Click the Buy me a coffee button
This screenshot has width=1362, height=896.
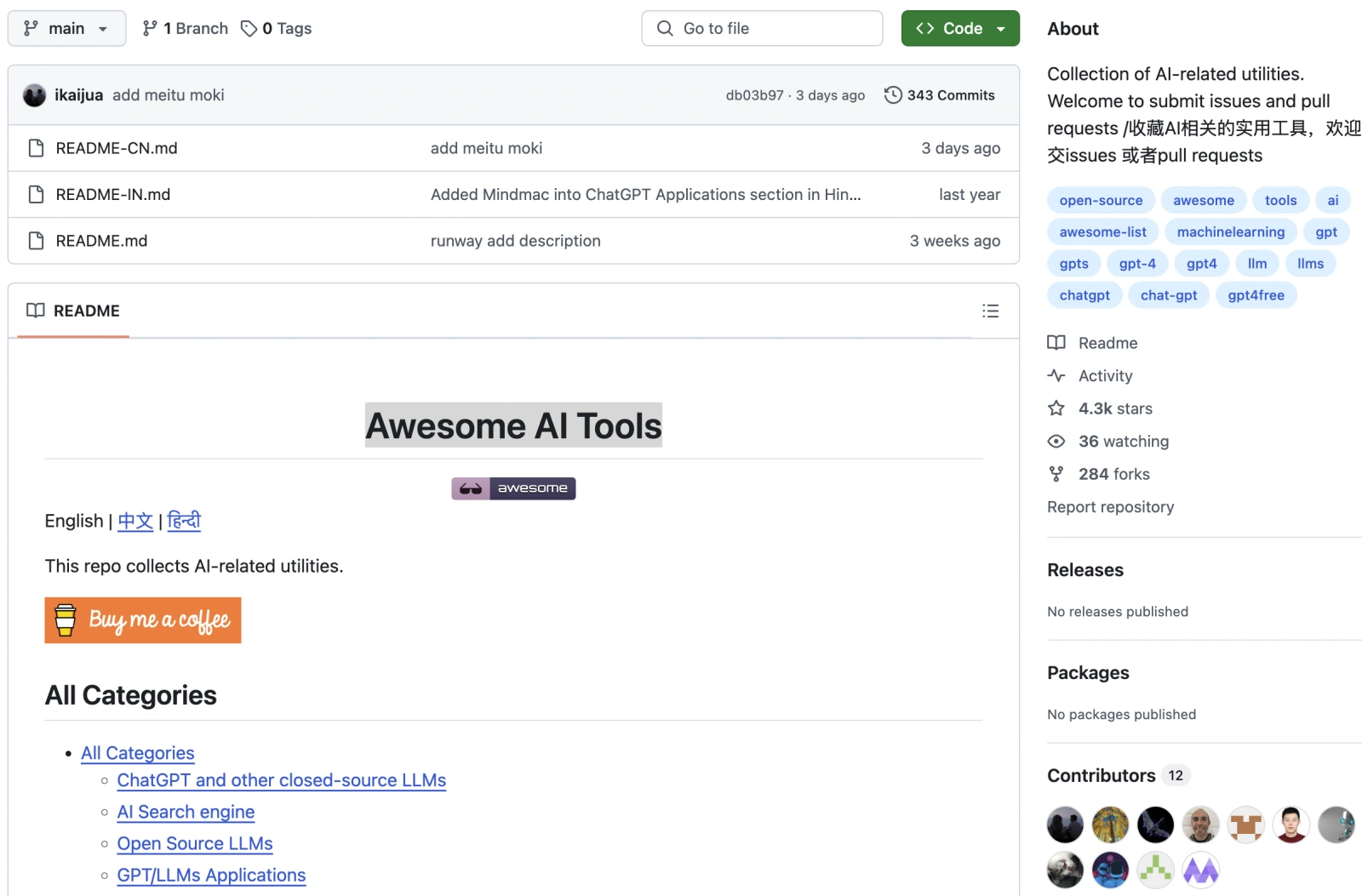click(143, 620)
